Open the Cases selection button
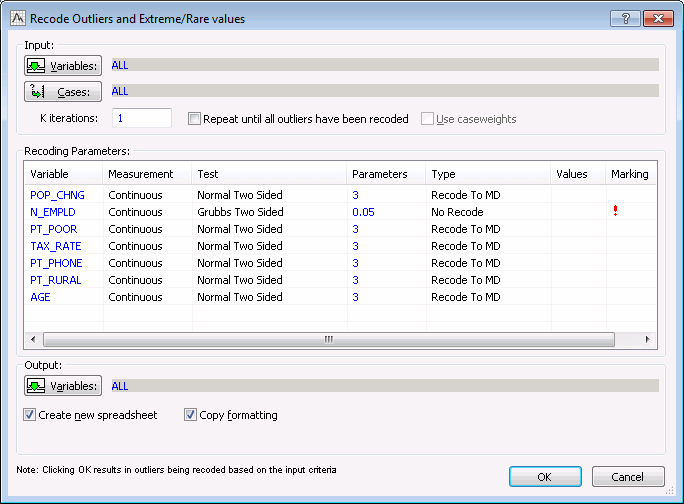Image resolution: width=684 pixels, height=504 pixels. pos(62,92)
